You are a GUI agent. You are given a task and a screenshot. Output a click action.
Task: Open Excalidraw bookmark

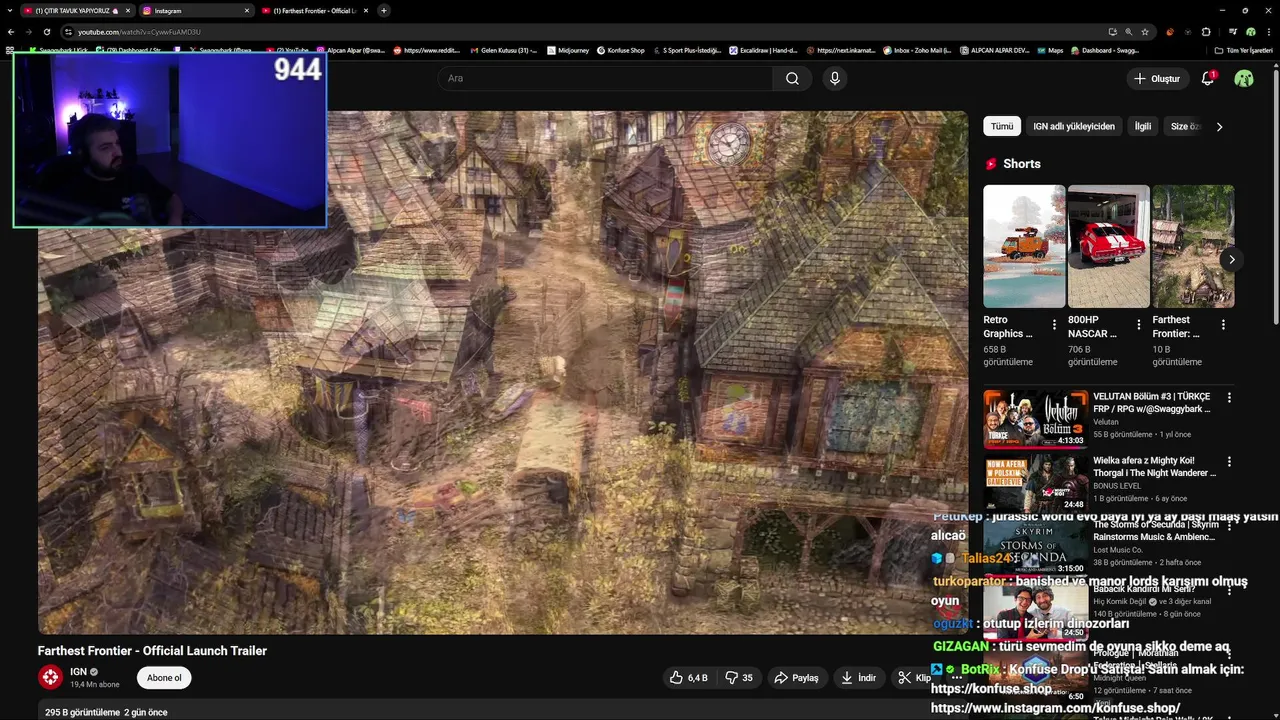tap(763, 50)
